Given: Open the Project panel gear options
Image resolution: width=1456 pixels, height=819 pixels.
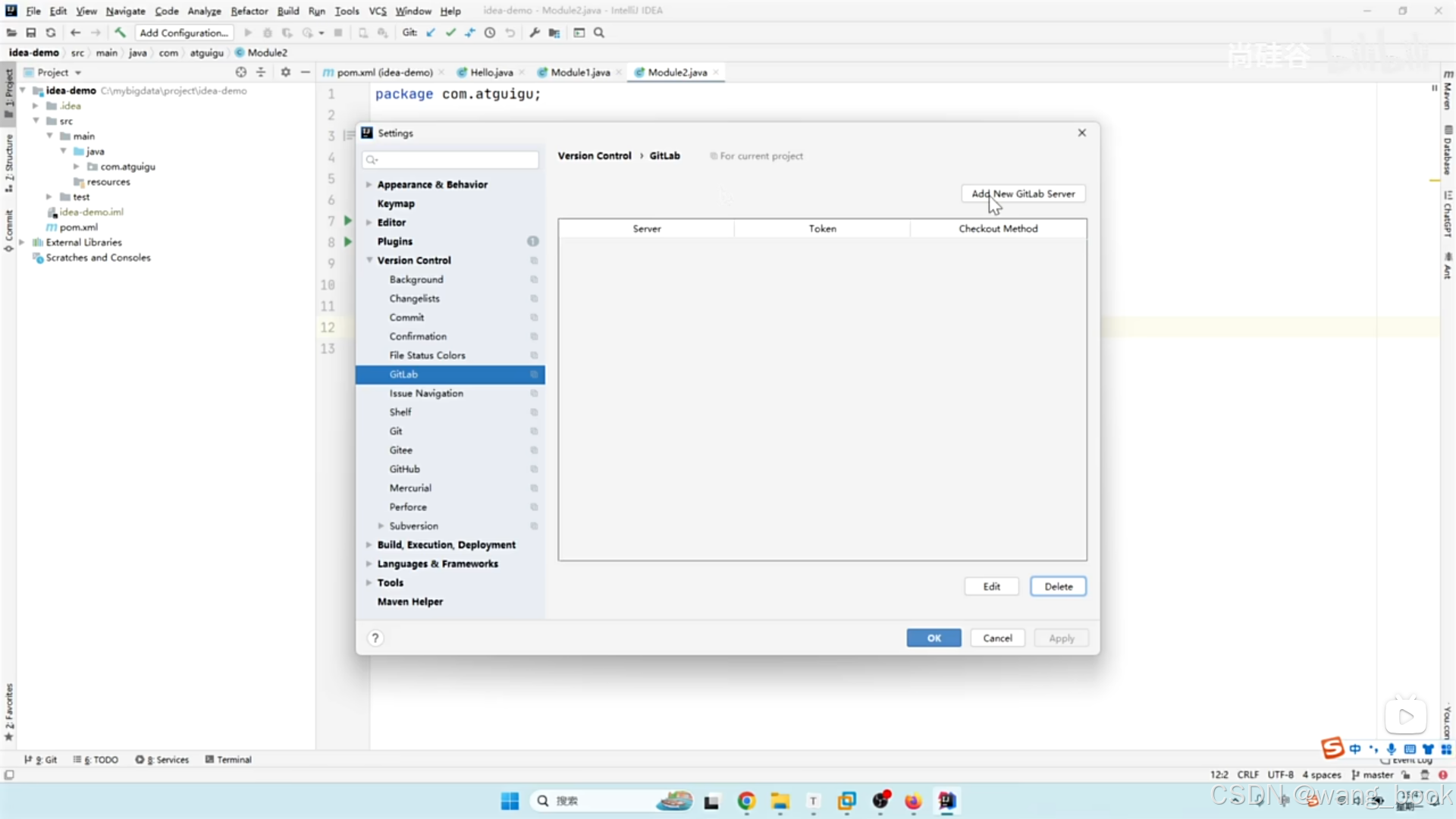Looking at the screenshot, I should click(286, 72).
